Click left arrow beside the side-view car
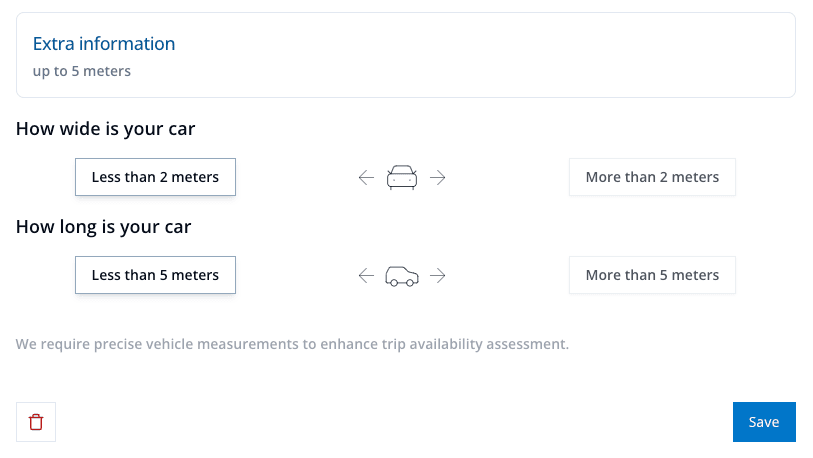 tap(366, 276)
